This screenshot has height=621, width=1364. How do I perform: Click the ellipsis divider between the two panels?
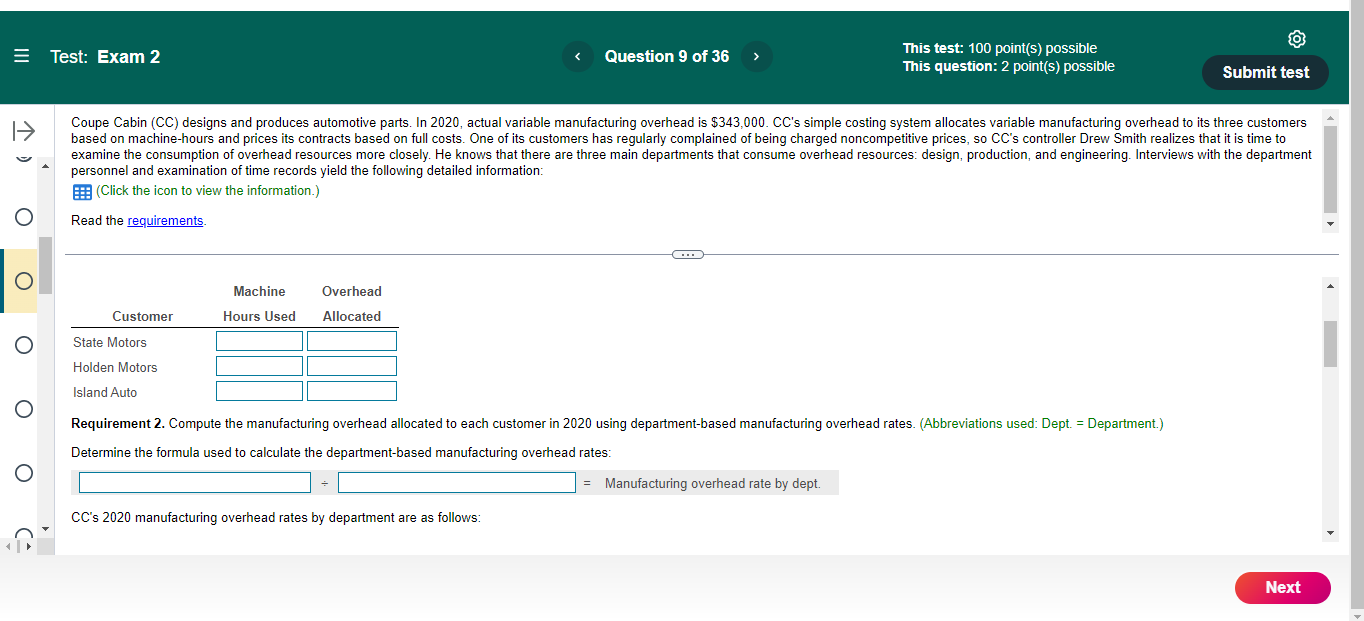(687, 254)
